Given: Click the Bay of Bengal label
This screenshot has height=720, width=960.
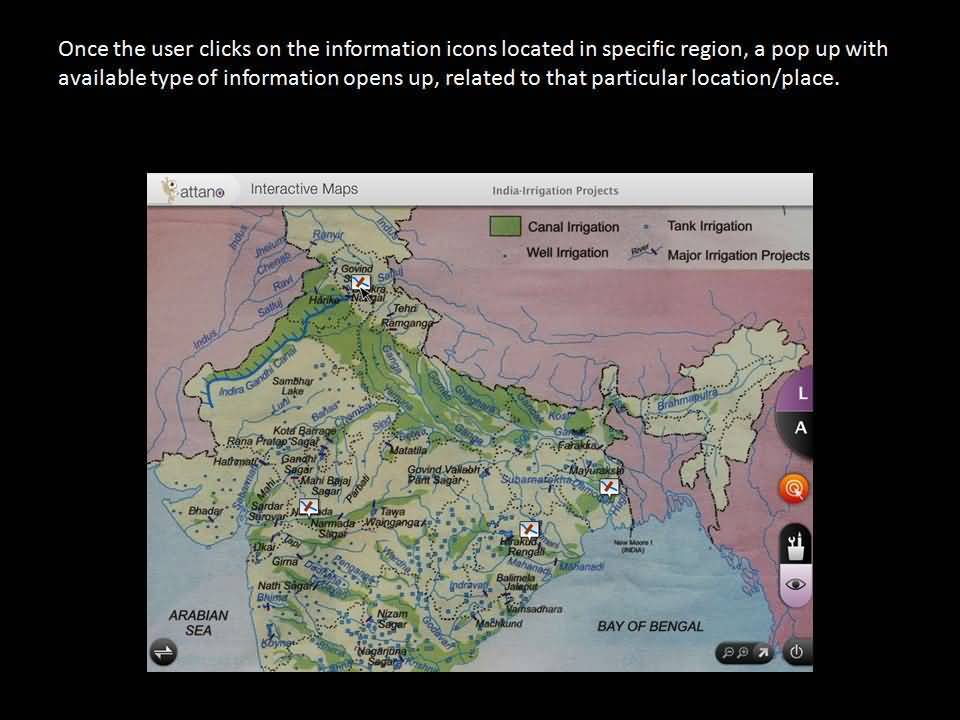Looking at the screenshot, I should [x=650, y=626].
